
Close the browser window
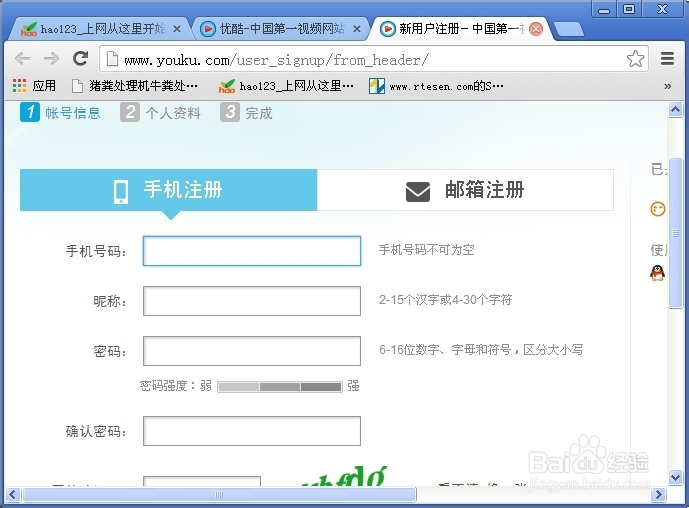pos(662,9)
